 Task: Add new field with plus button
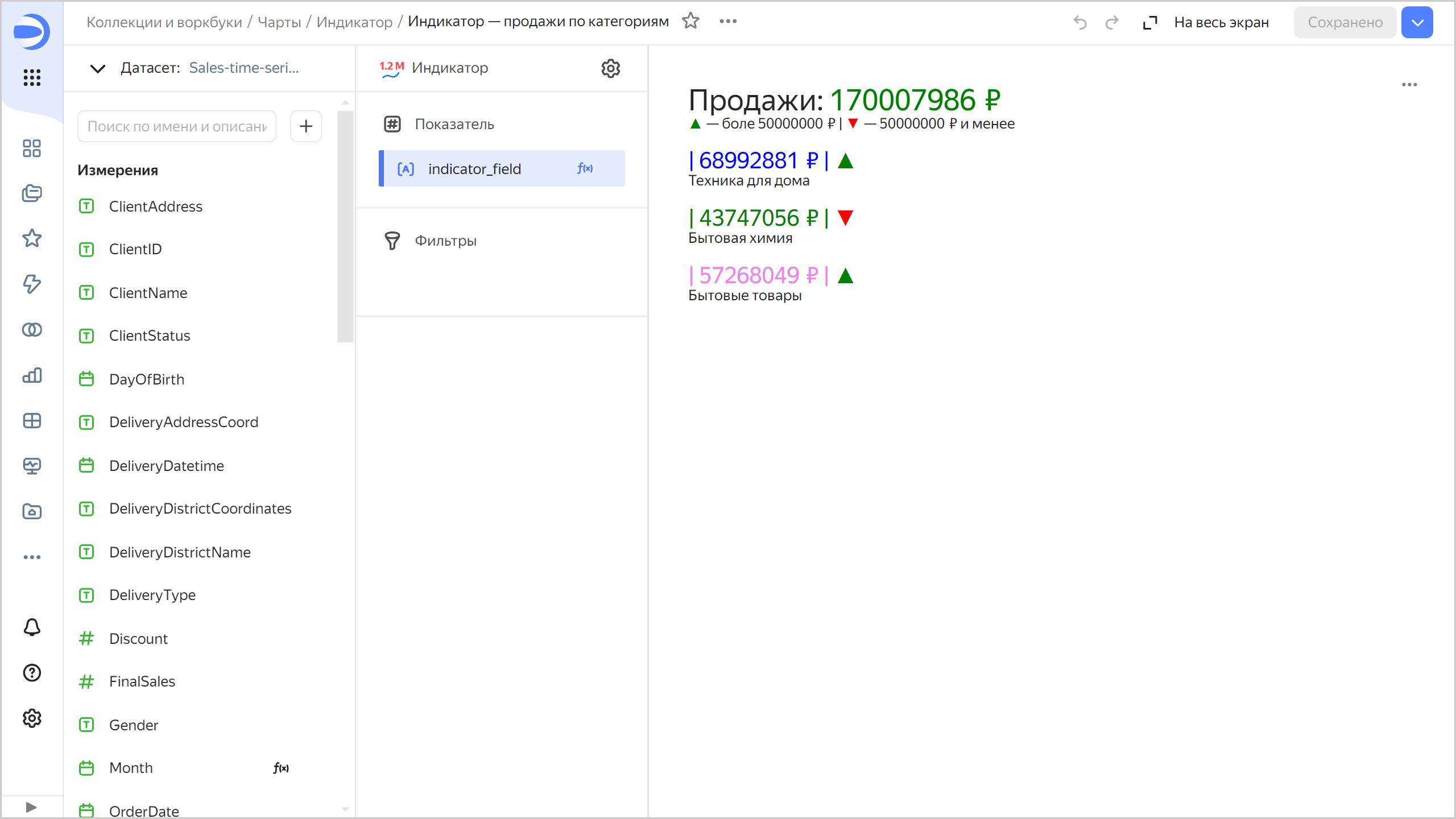point(306,126)
